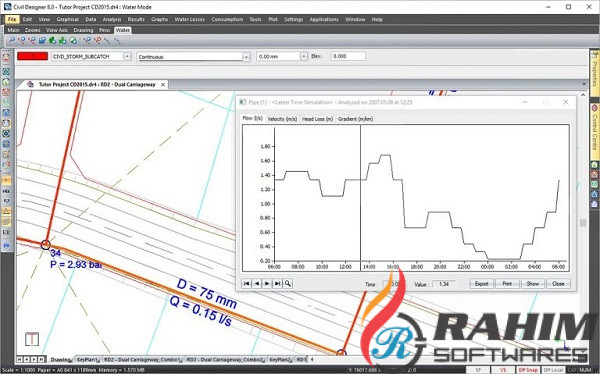The image size is (600, 374).
Task: Click the HL icon in the left sidebar
Action: 6,191
